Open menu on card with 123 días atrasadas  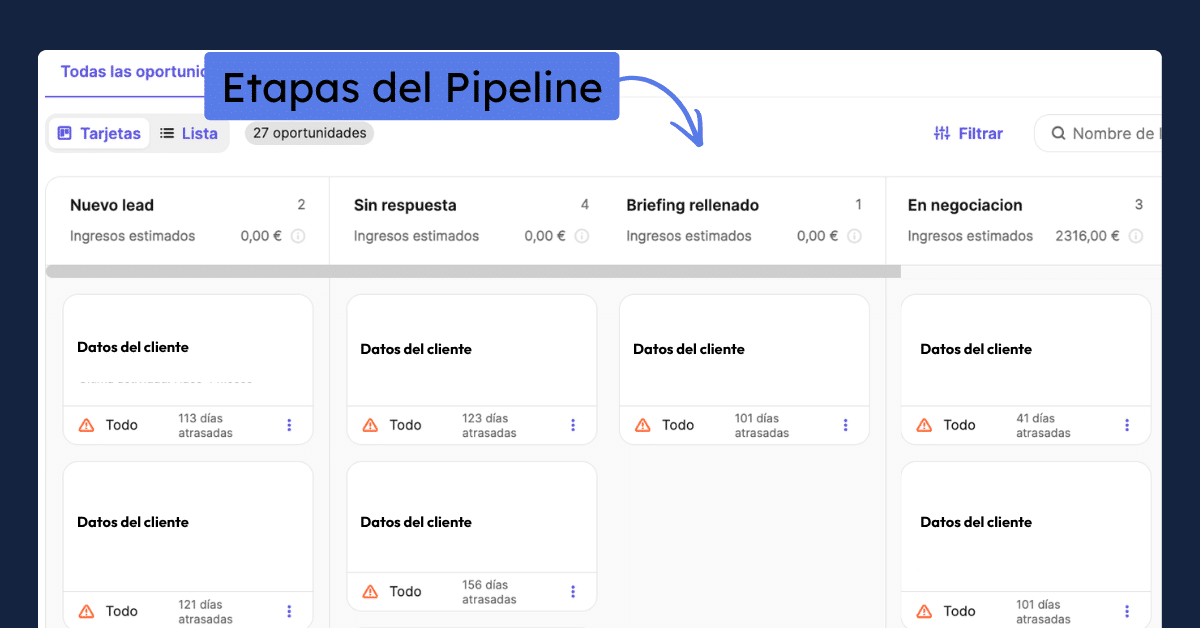(x=573, y=425)
